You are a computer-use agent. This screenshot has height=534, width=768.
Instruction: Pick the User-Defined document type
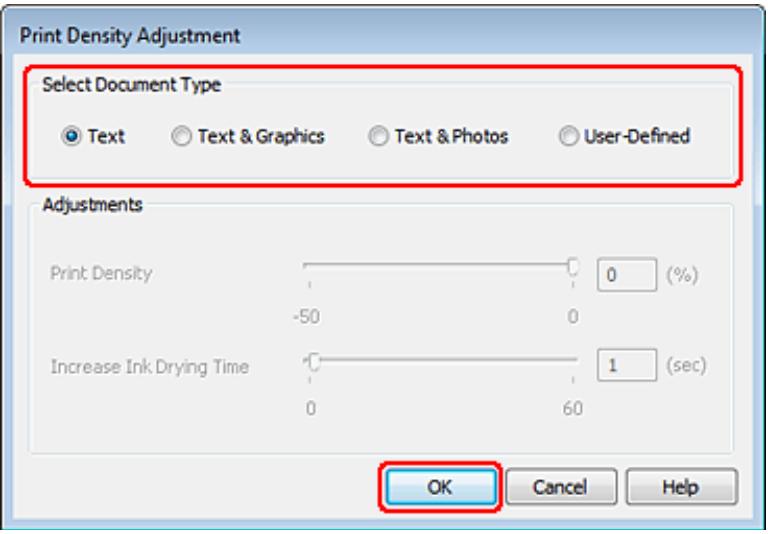tap(568, 137)
